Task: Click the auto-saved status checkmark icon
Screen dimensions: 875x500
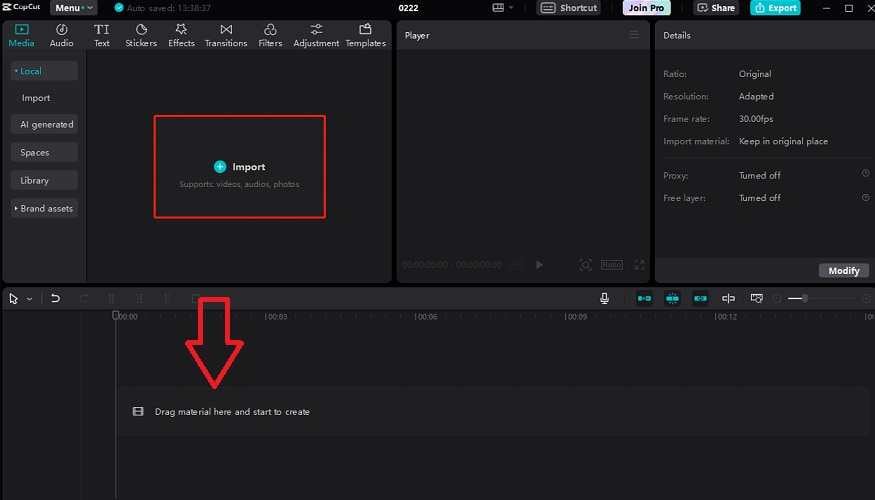Action: [x=119, y=8]
